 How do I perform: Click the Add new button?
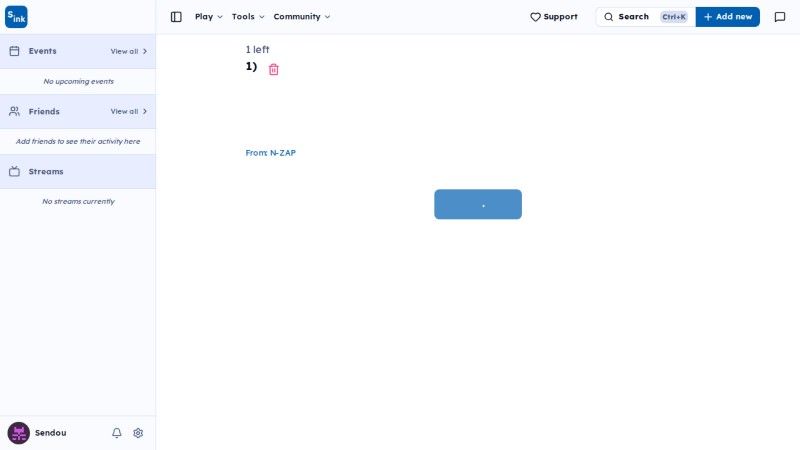(x=728, y=17)
